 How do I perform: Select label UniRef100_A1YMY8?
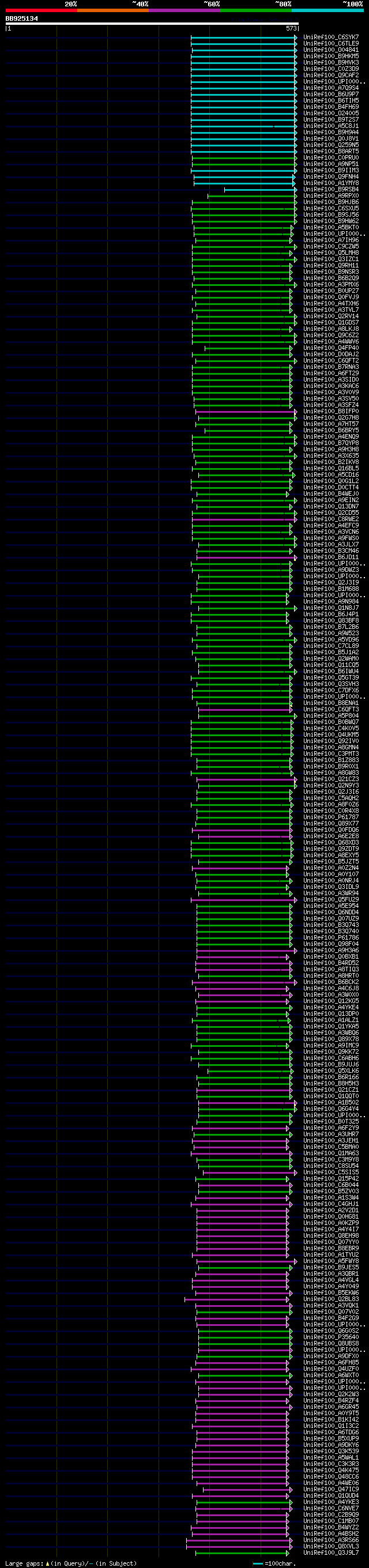click(332, 183)
